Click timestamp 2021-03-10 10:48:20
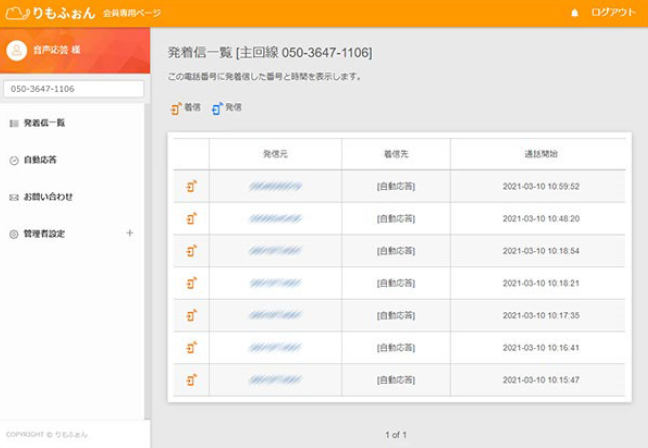The height and width of the screenshot is (448, 648). tap(541, 219)
